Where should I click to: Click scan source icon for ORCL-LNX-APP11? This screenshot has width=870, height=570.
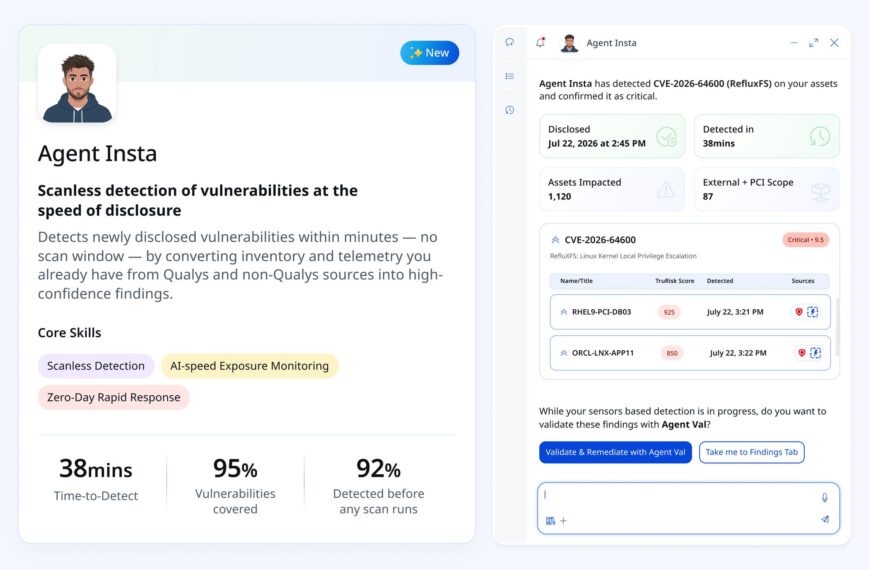(815, 352)
